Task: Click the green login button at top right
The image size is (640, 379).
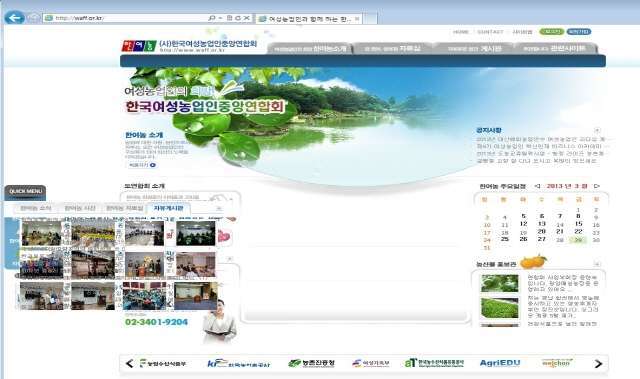Action: 551,32
